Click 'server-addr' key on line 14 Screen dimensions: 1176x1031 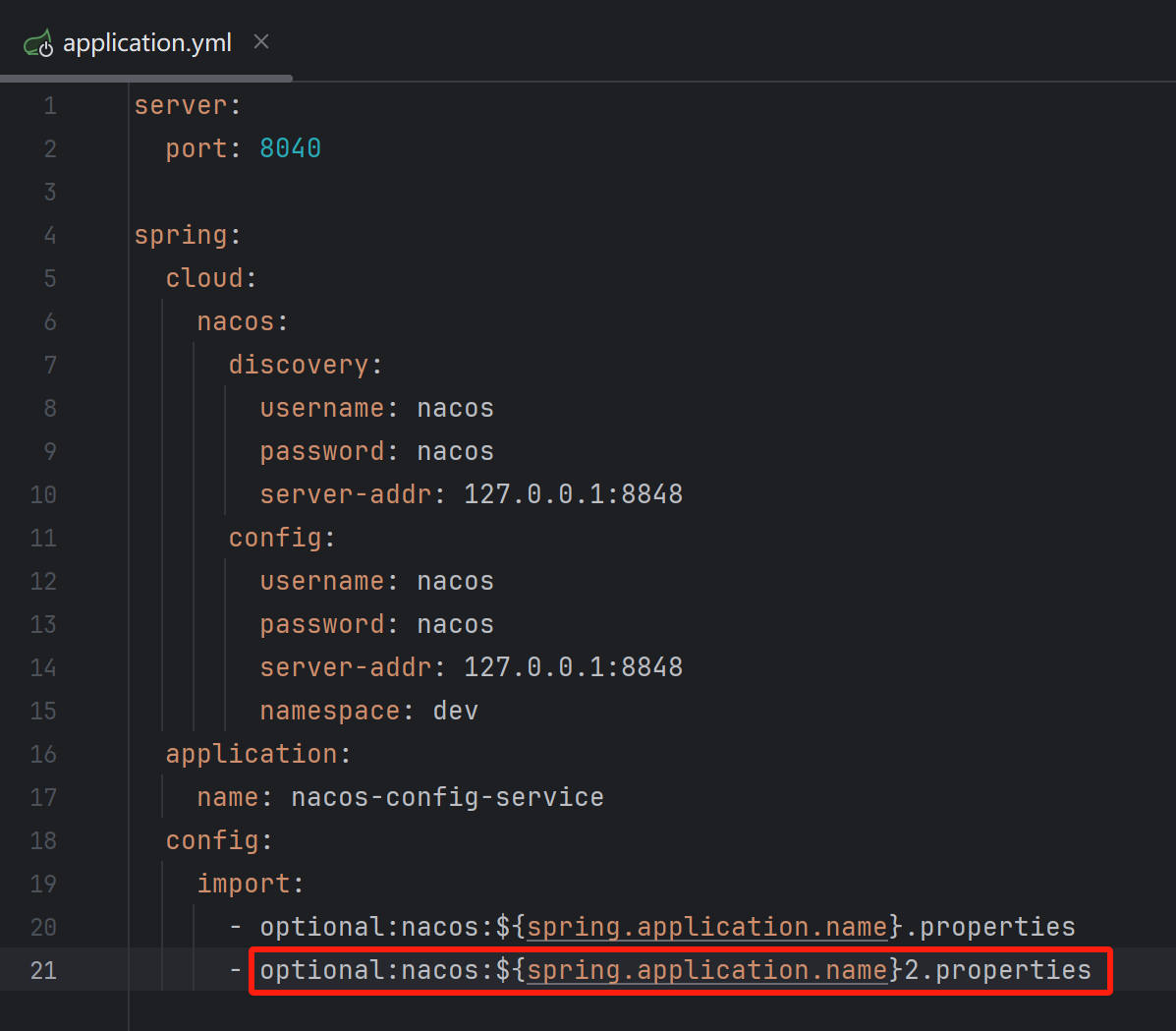[346, 667]
